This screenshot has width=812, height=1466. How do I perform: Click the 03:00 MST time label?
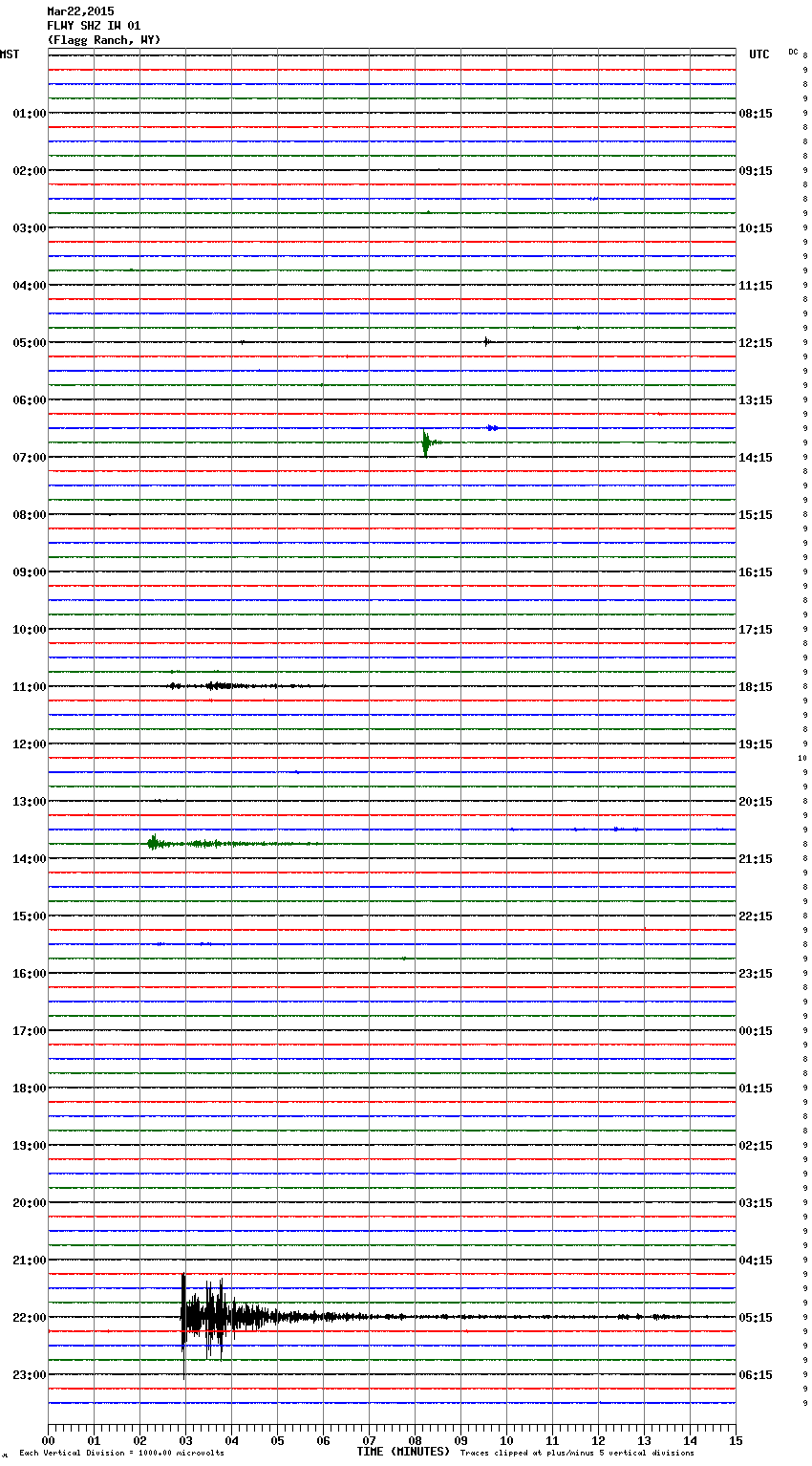point(29,227)
